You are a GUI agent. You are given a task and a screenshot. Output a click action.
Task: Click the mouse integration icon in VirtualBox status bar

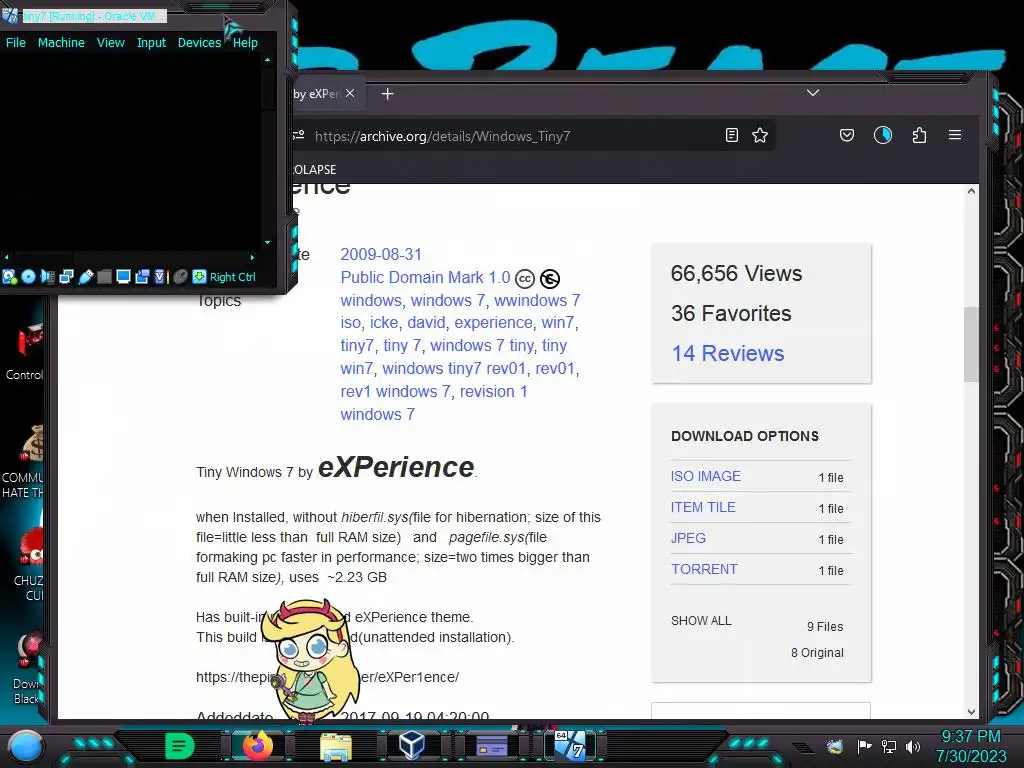pos(181,277)
